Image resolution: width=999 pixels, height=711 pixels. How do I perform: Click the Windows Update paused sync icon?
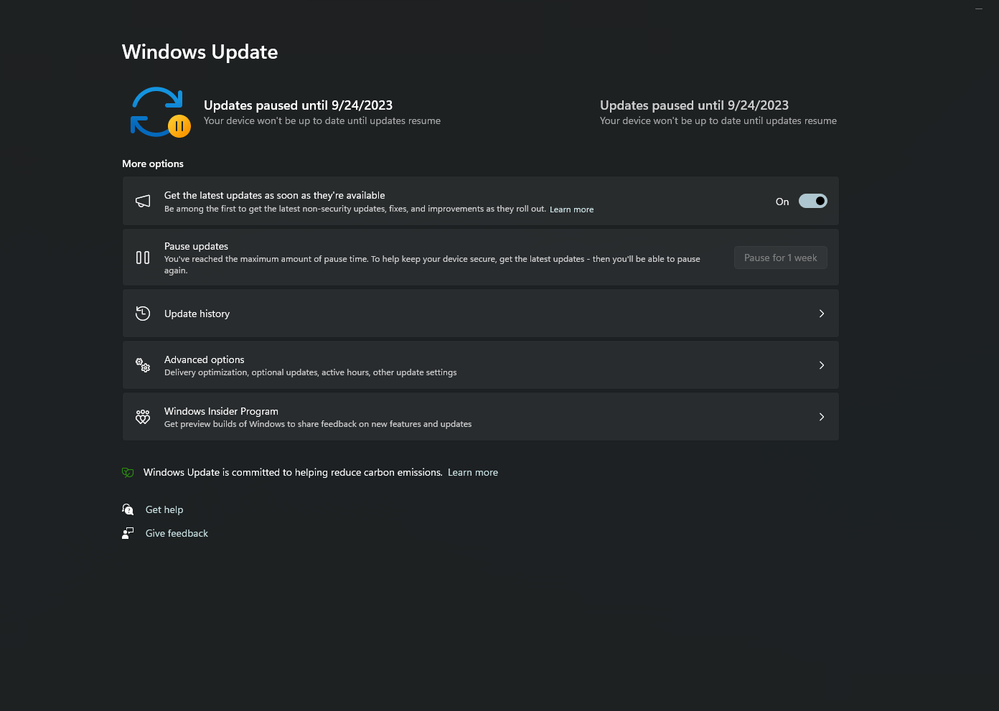[158, 112]
